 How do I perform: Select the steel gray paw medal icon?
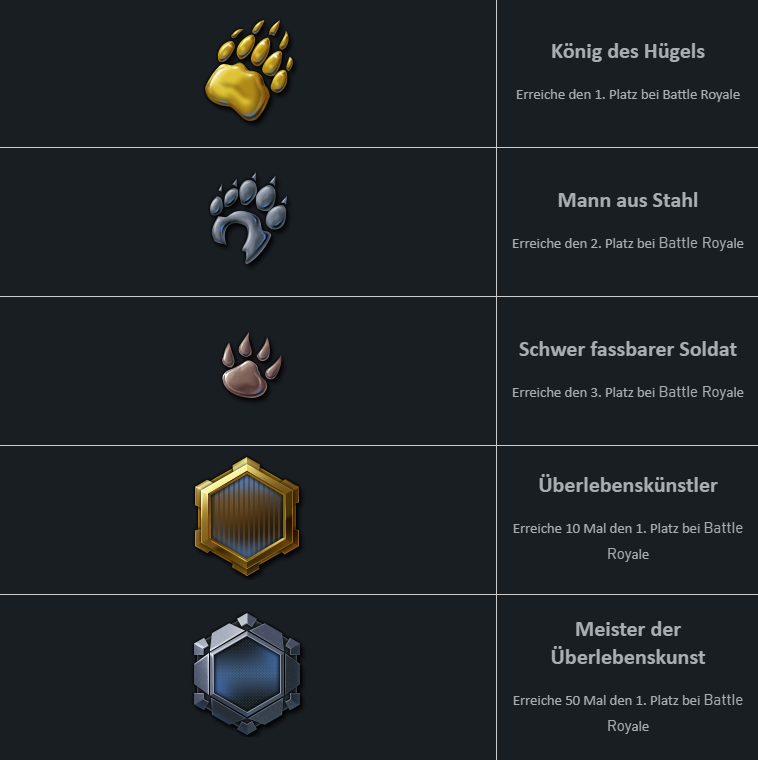(x=248, y=218)
